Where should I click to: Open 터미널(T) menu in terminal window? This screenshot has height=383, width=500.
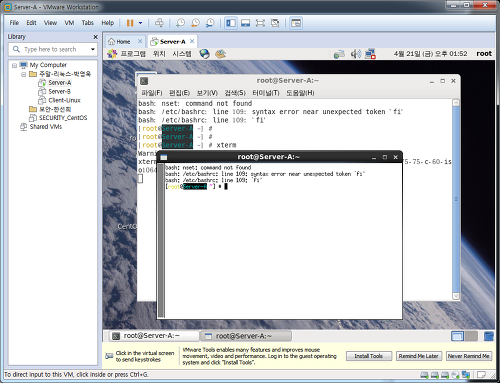tap(266, 93)
